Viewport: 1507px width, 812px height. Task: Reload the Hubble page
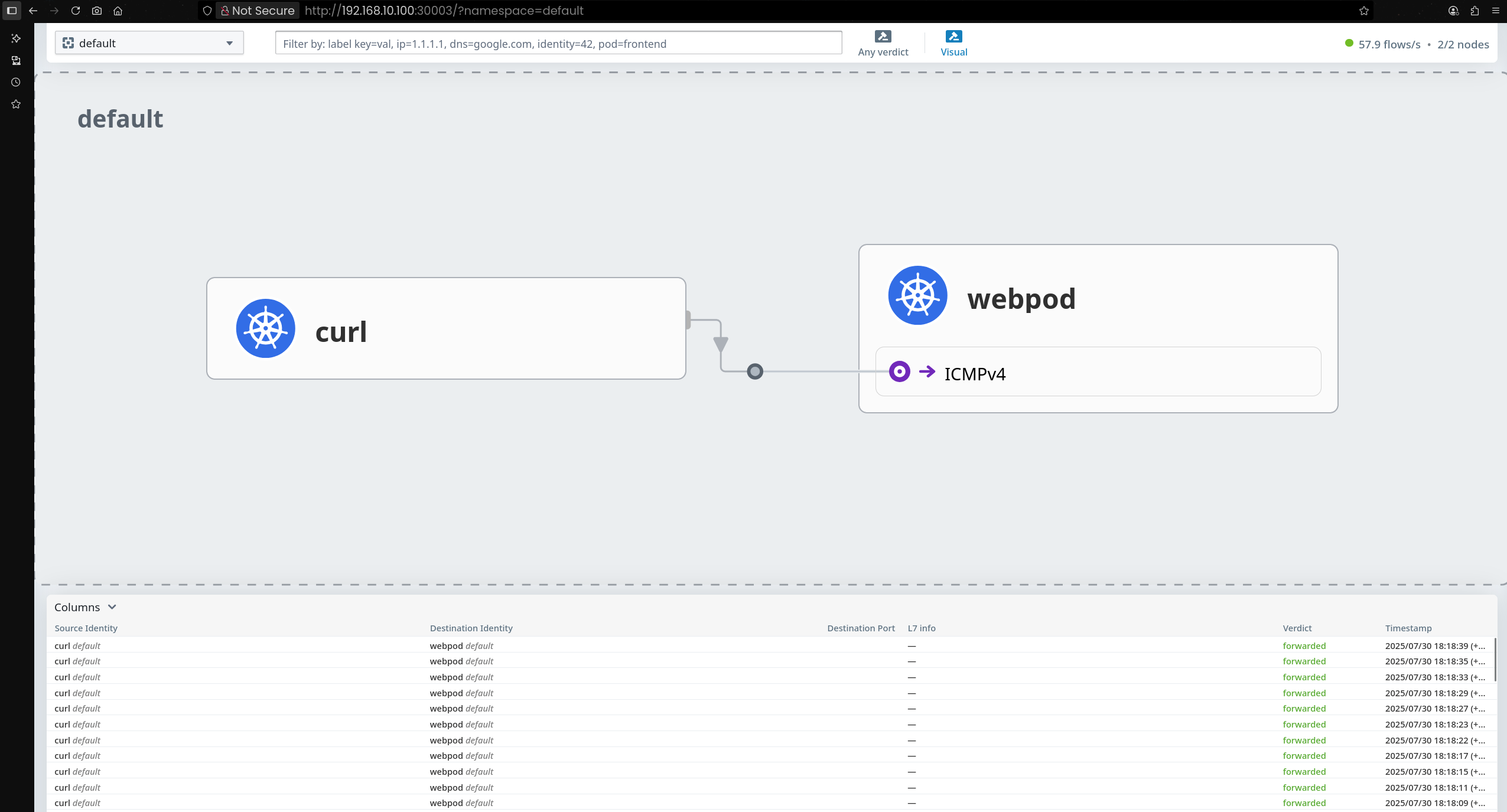pos(76,11)
